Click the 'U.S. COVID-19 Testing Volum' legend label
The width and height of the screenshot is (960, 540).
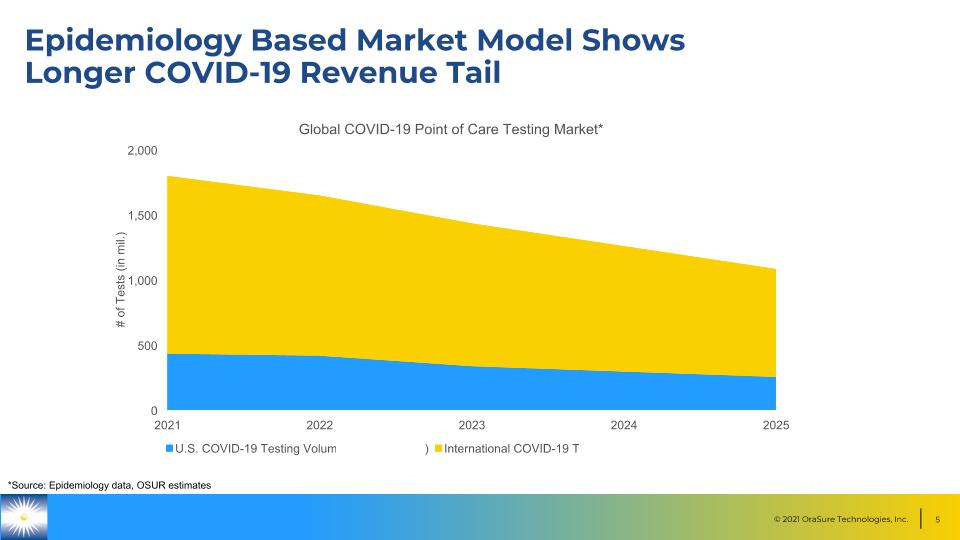click(x=255, y=449)
